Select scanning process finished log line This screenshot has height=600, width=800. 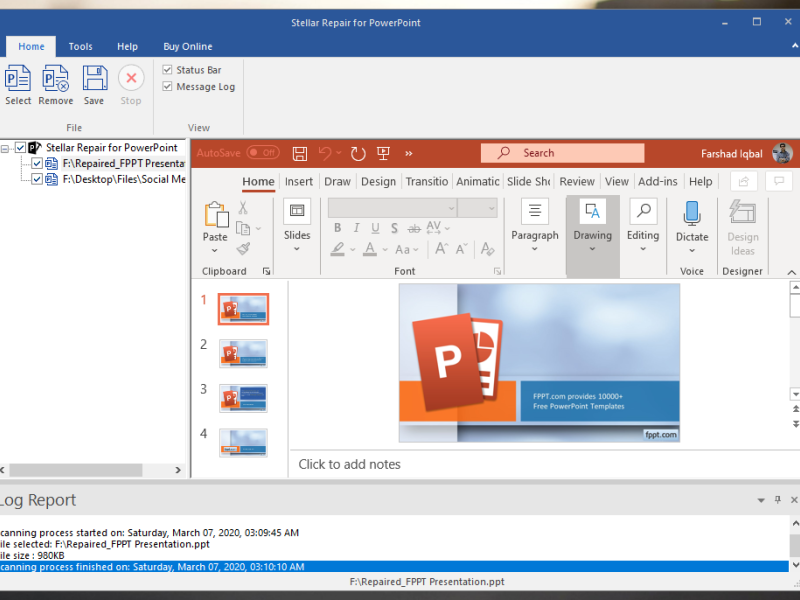(394, 567)
